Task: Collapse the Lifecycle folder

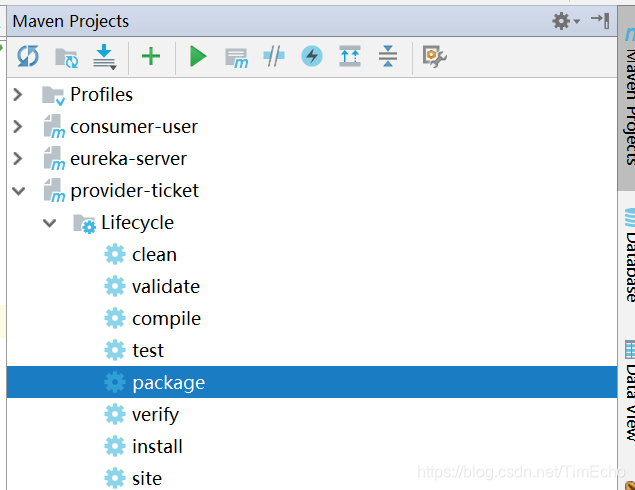Action: click(49, 223)
